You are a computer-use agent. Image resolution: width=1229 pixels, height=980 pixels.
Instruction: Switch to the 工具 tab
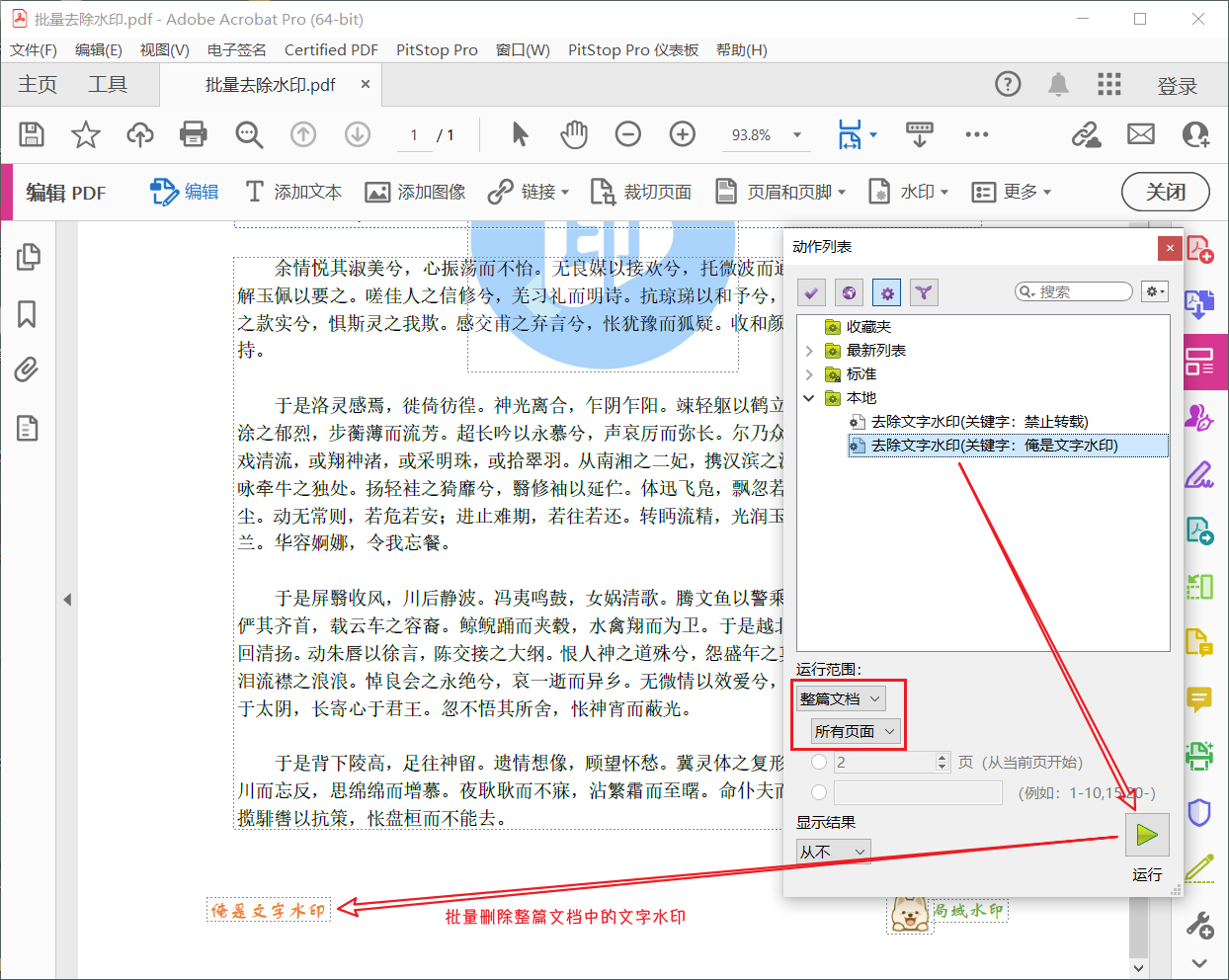point(108,85)
